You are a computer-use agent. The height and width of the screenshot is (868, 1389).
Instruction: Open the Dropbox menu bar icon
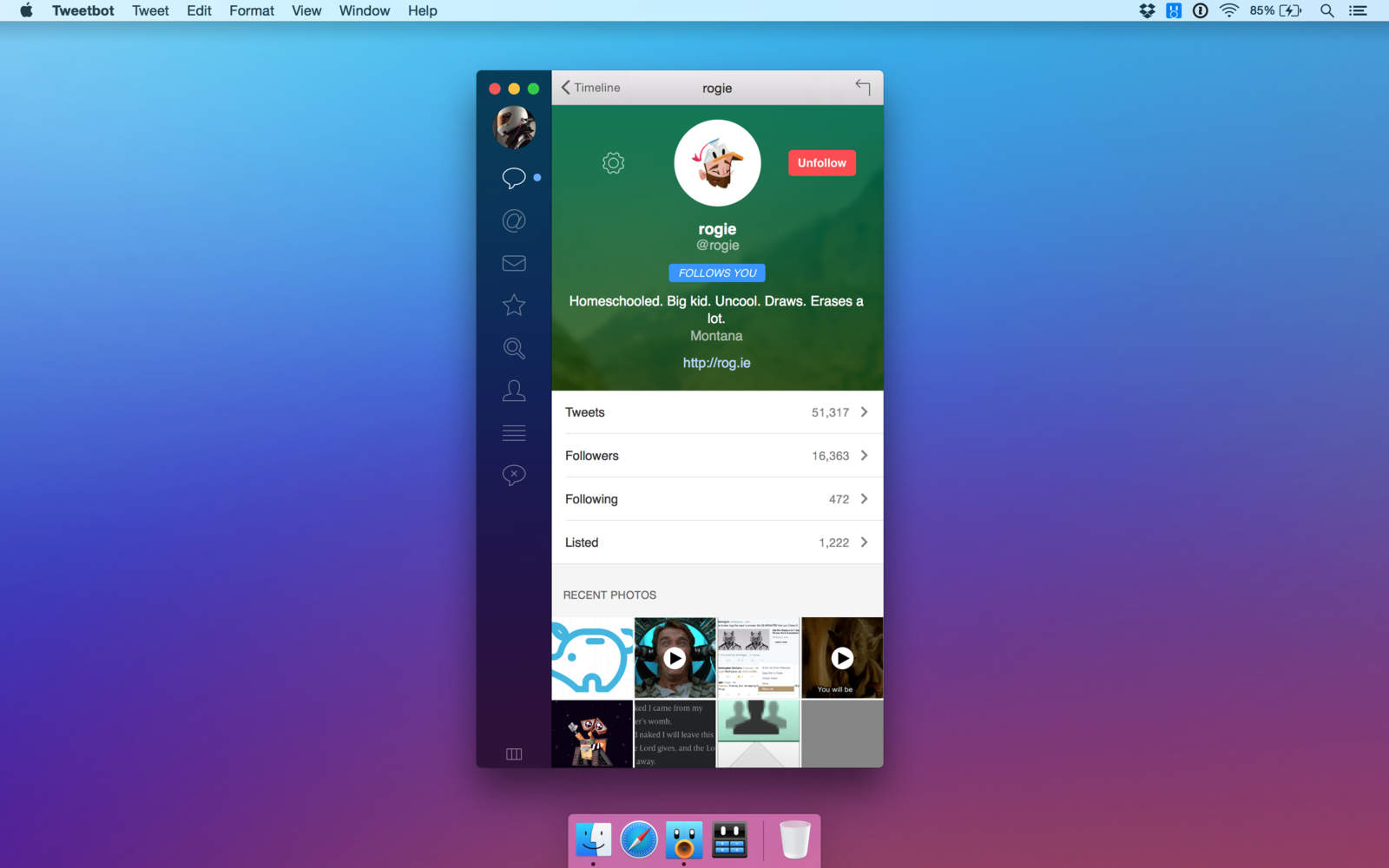[x=1144, y=10]
